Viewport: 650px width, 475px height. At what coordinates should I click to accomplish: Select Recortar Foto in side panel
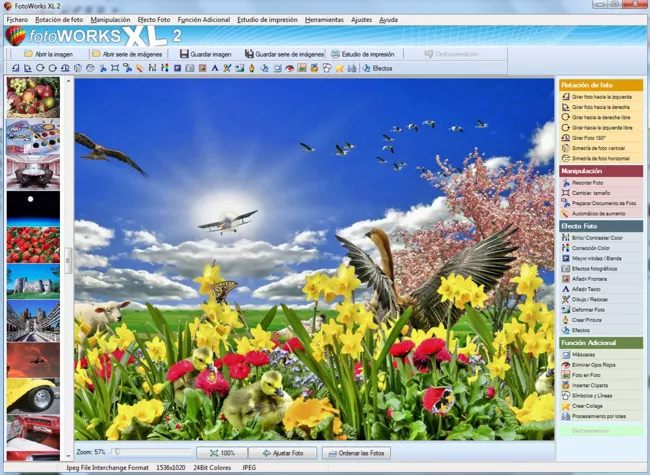point(601,182)
